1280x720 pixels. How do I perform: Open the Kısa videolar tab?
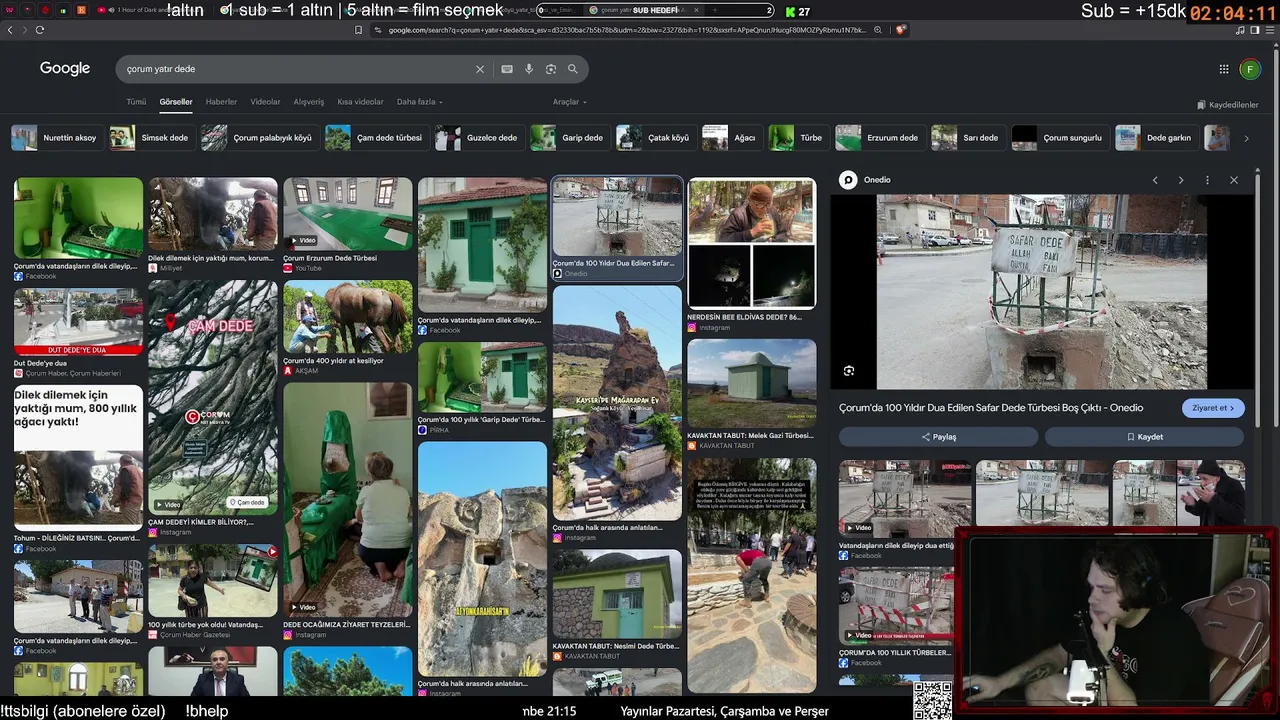click(360, 102)
